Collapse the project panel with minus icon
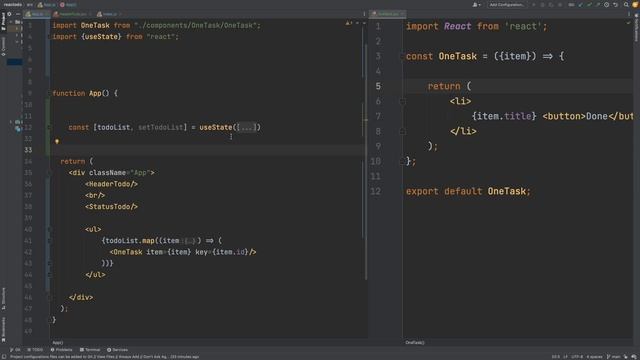The width and height of the screenshot is (640, 360). tap(18, 14)
